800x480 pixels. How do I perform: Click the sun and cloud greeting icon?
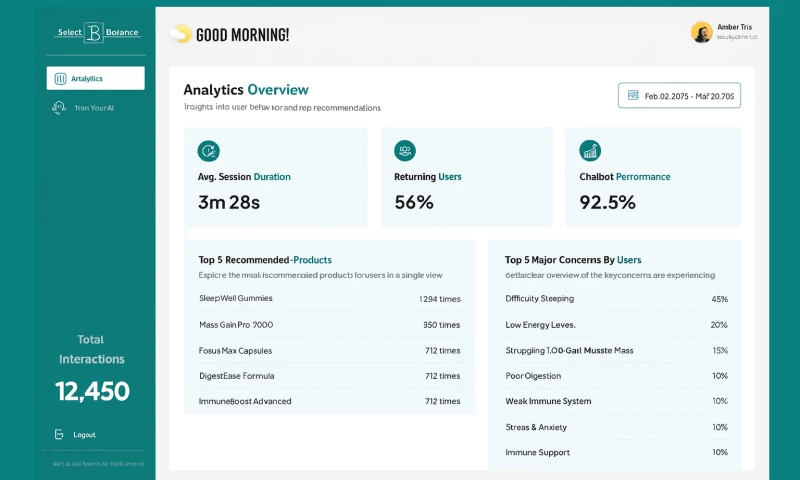tap(181, 34)
